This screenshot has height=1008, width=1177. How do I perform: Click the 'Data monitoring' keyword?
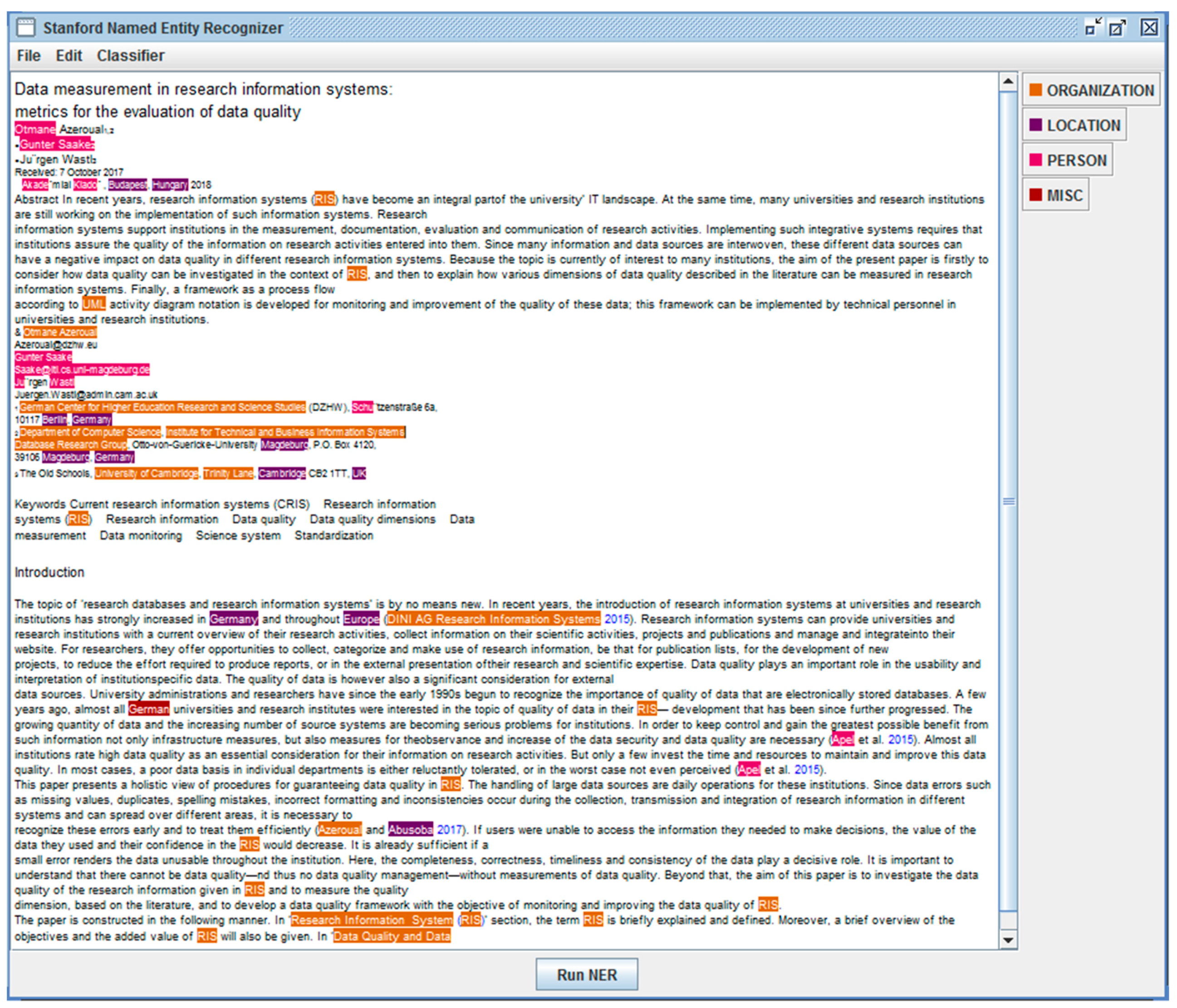point(141,535)
